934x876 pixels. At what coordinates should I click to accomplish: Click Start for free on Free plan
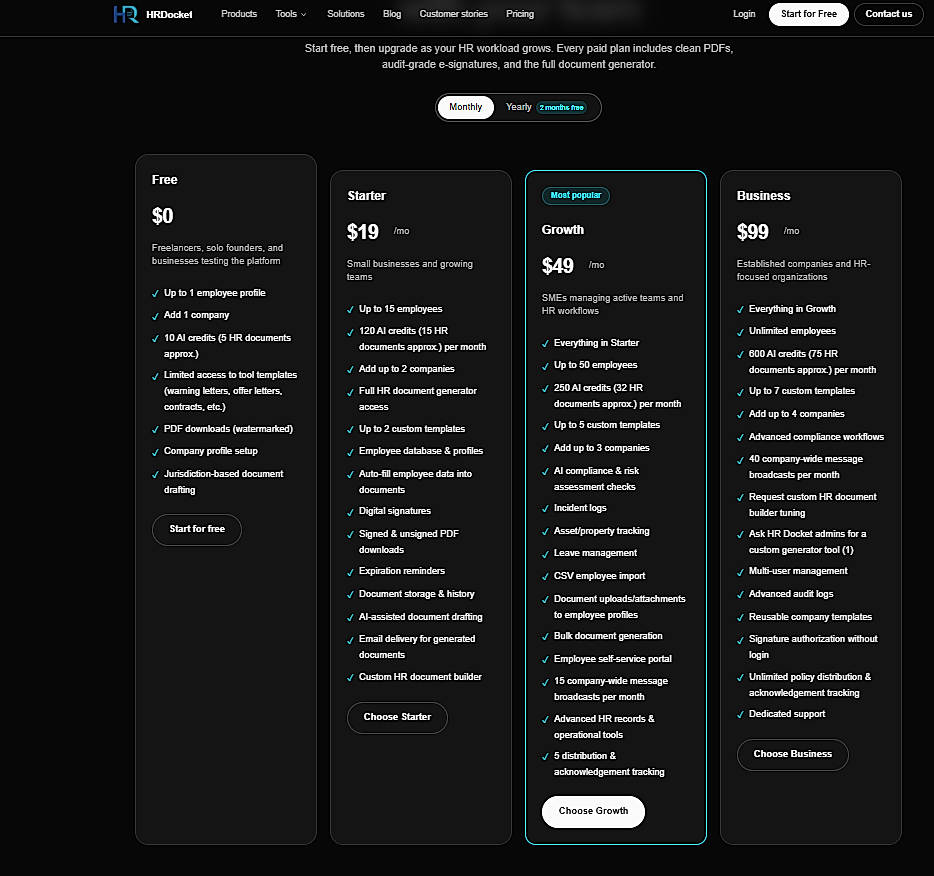[197, 529]
